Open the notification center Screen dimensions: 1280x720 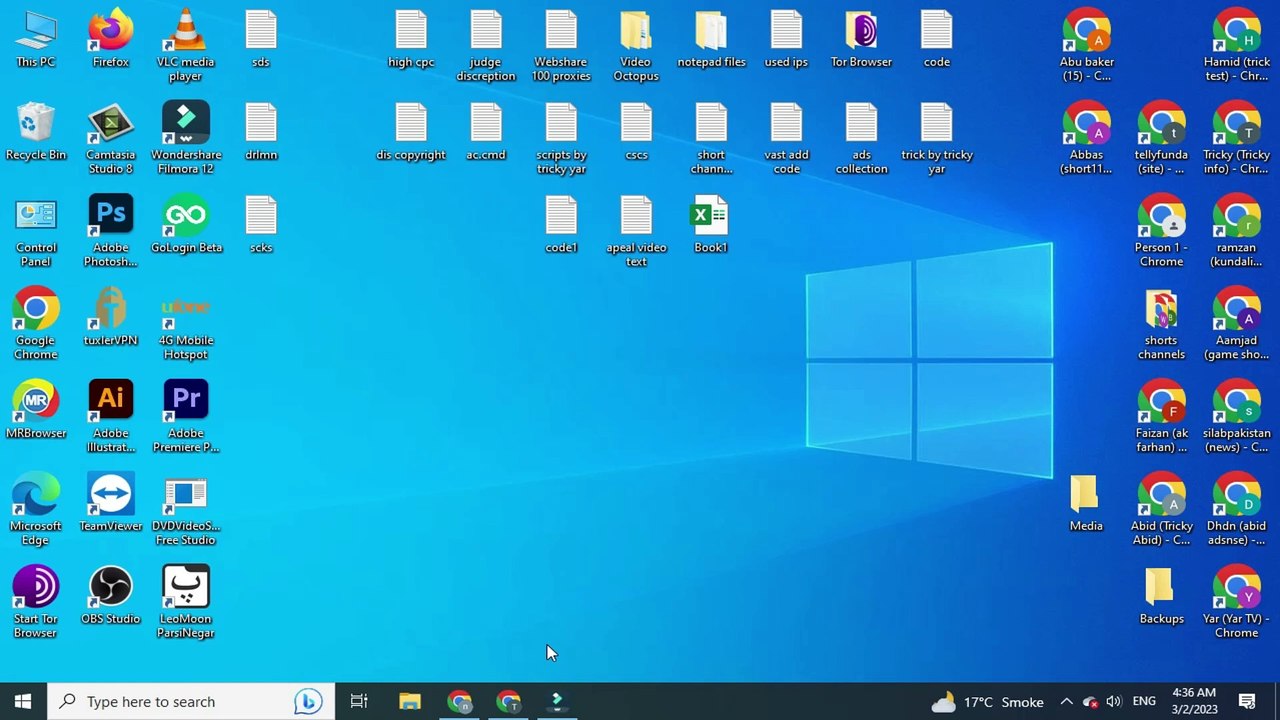(1247, 702)
